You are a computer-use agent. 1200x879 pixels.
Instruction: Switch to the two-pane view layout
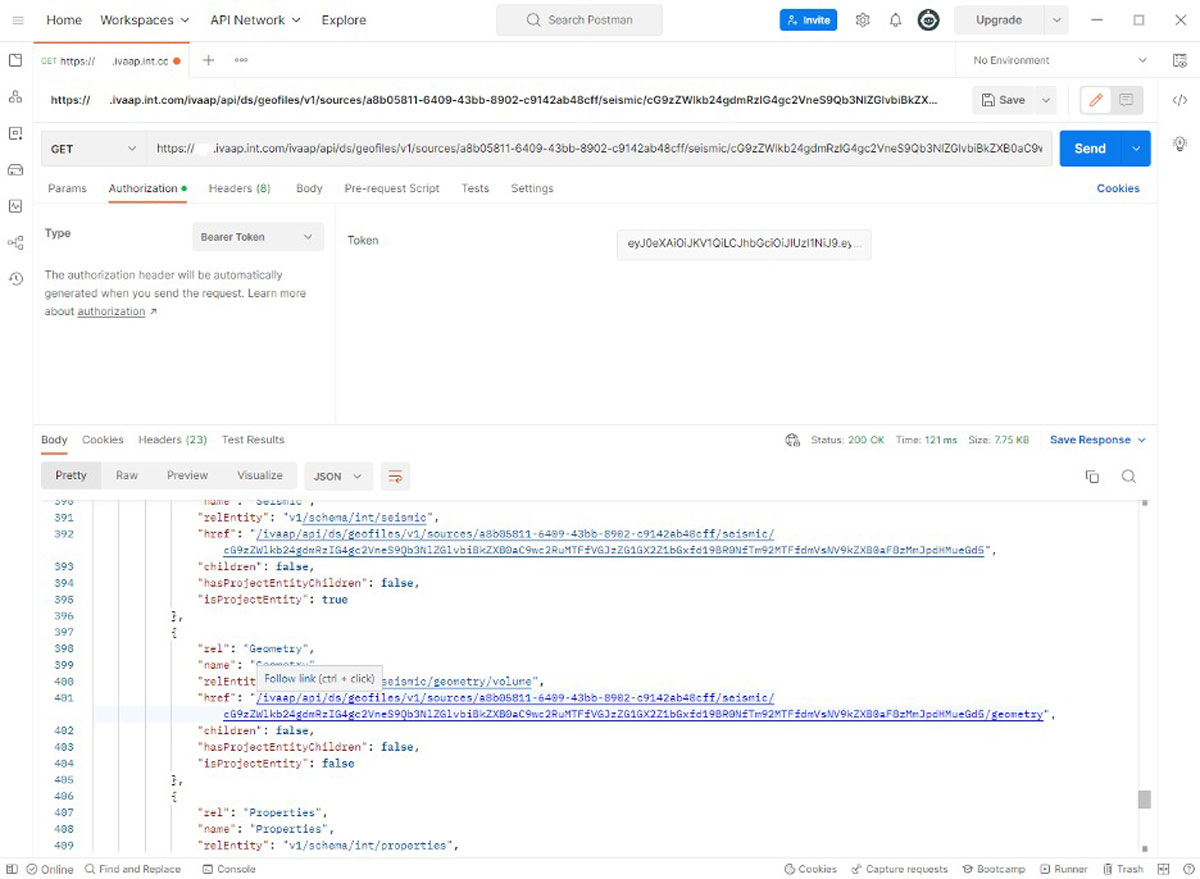tap(1163, 869)
